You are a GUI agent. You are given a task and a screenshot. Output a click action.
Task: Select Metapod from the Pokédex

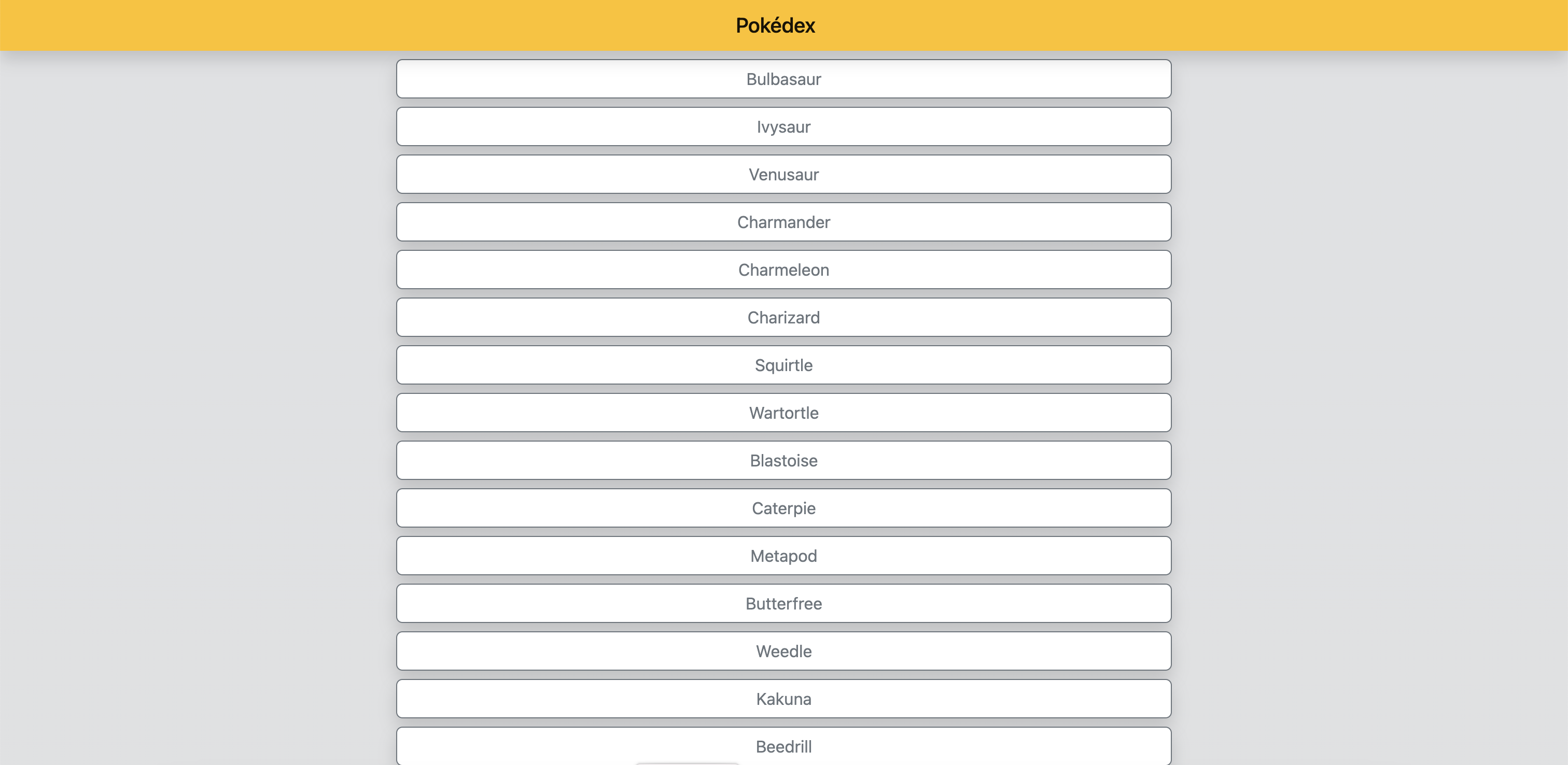783,555
